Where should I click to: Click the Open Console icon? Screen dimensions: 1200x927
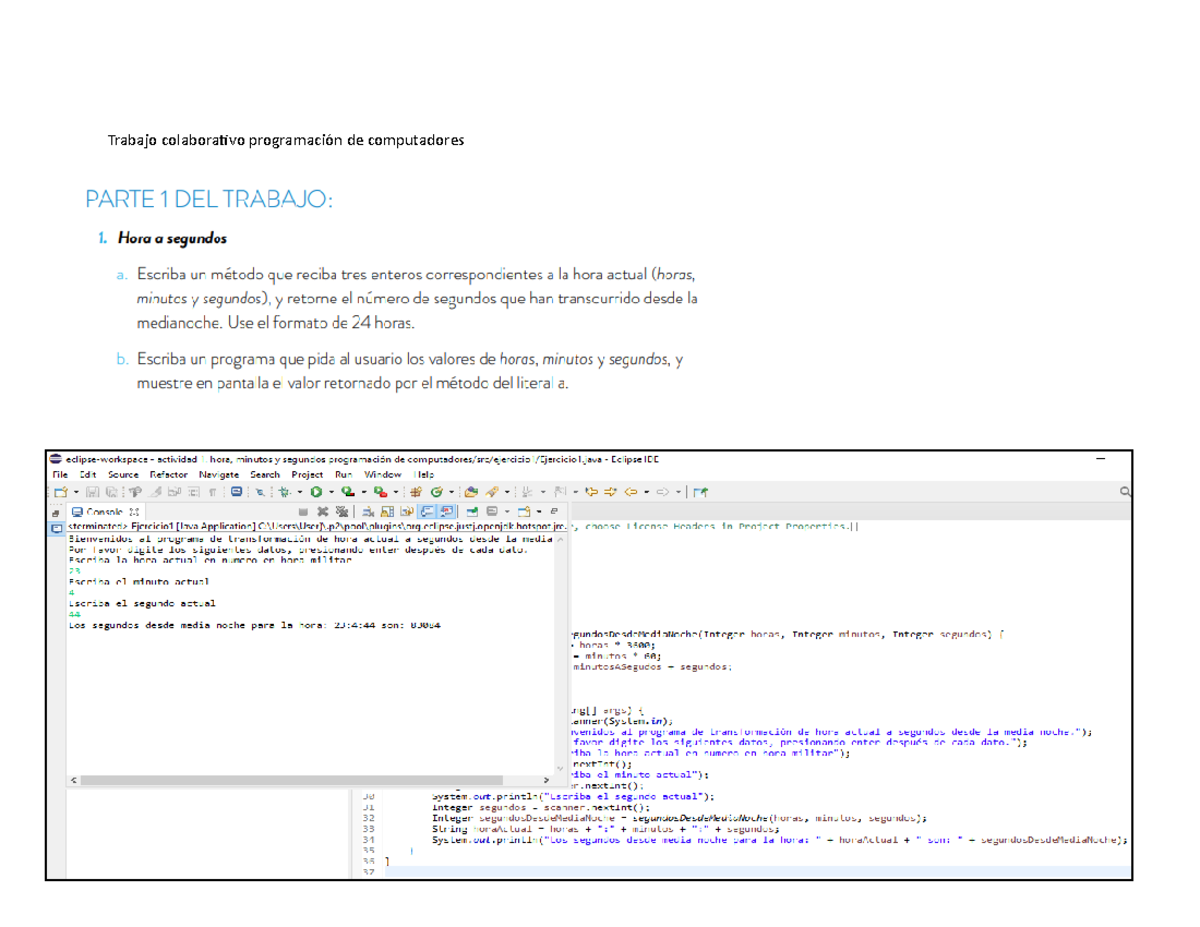click(524, 510)
